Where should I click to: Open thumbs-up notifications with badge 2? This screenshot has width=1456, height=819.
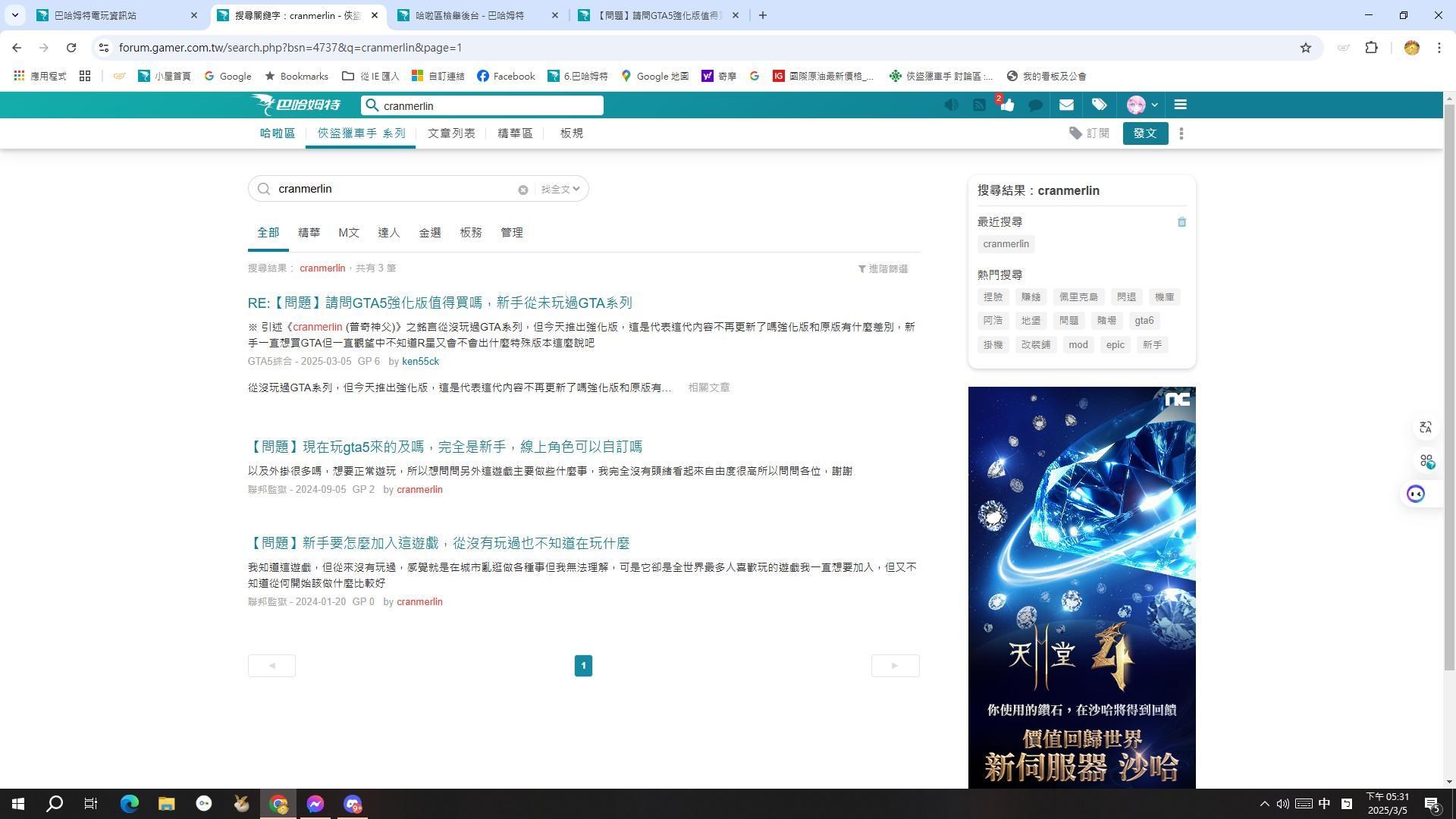(1006, 105)
